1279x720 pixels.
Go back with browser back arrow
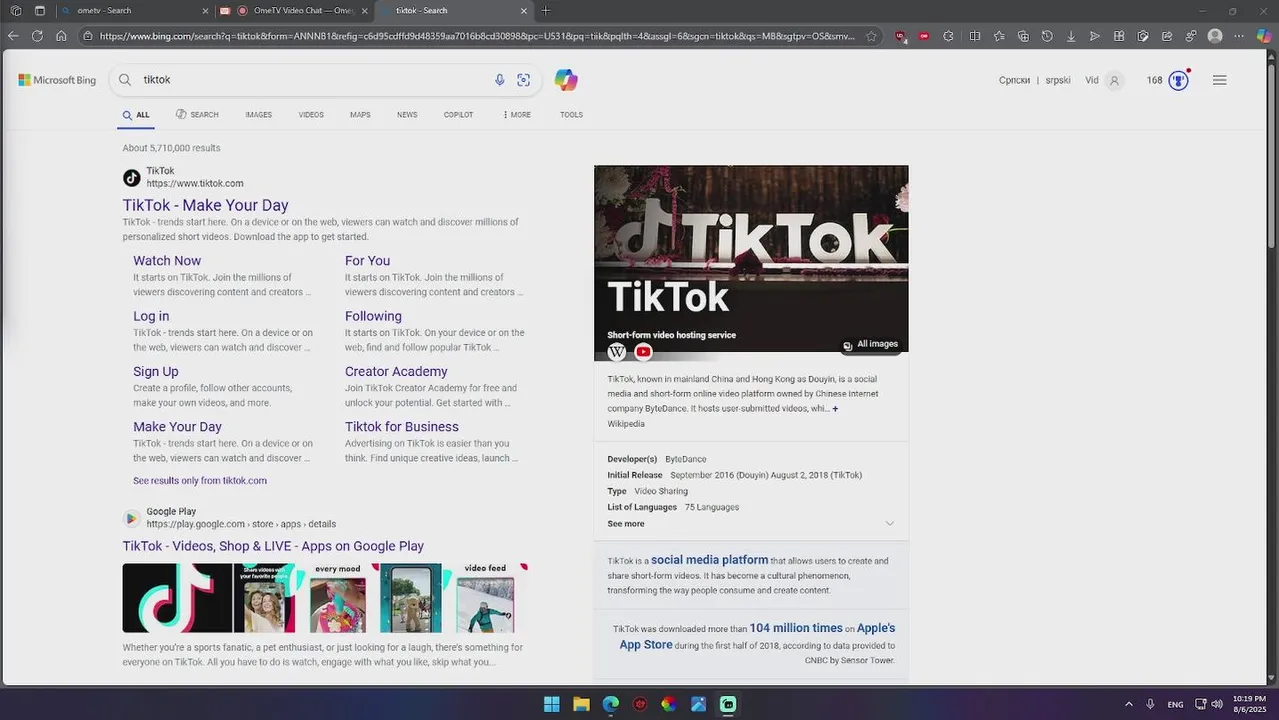(x=13, y=36)
